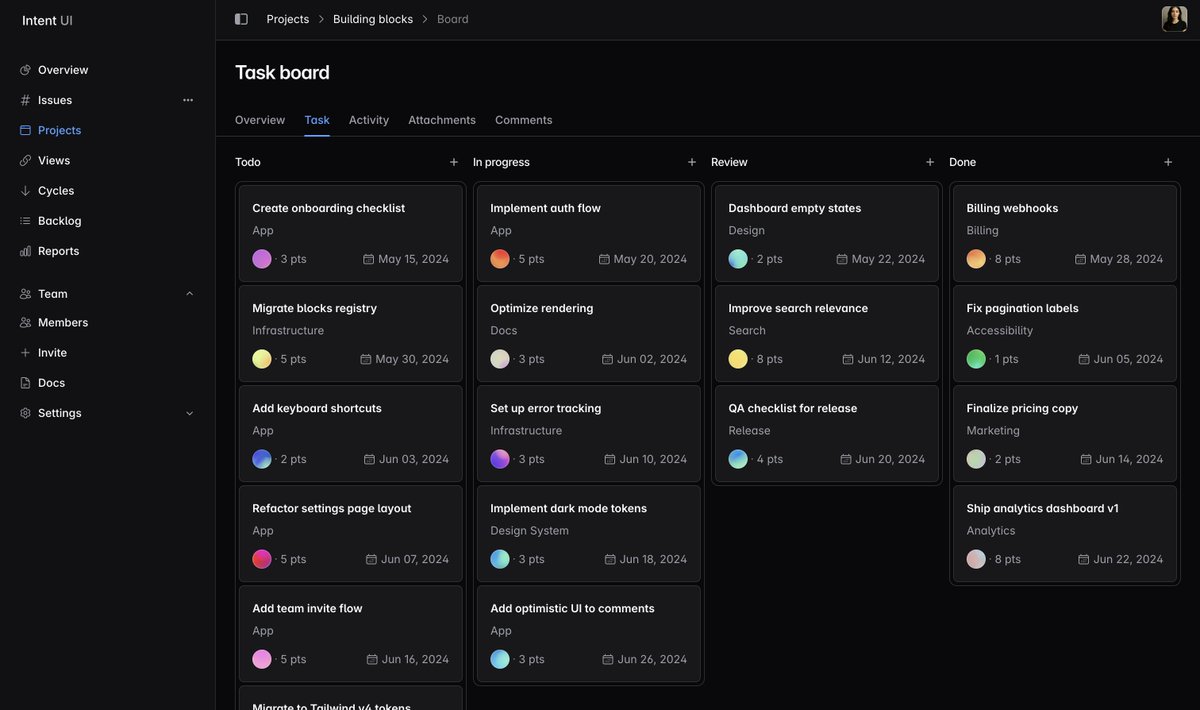
Task: Click calendar icon on Fix pagination labels
Action: pyautogui.click(x=1084, y=359)
